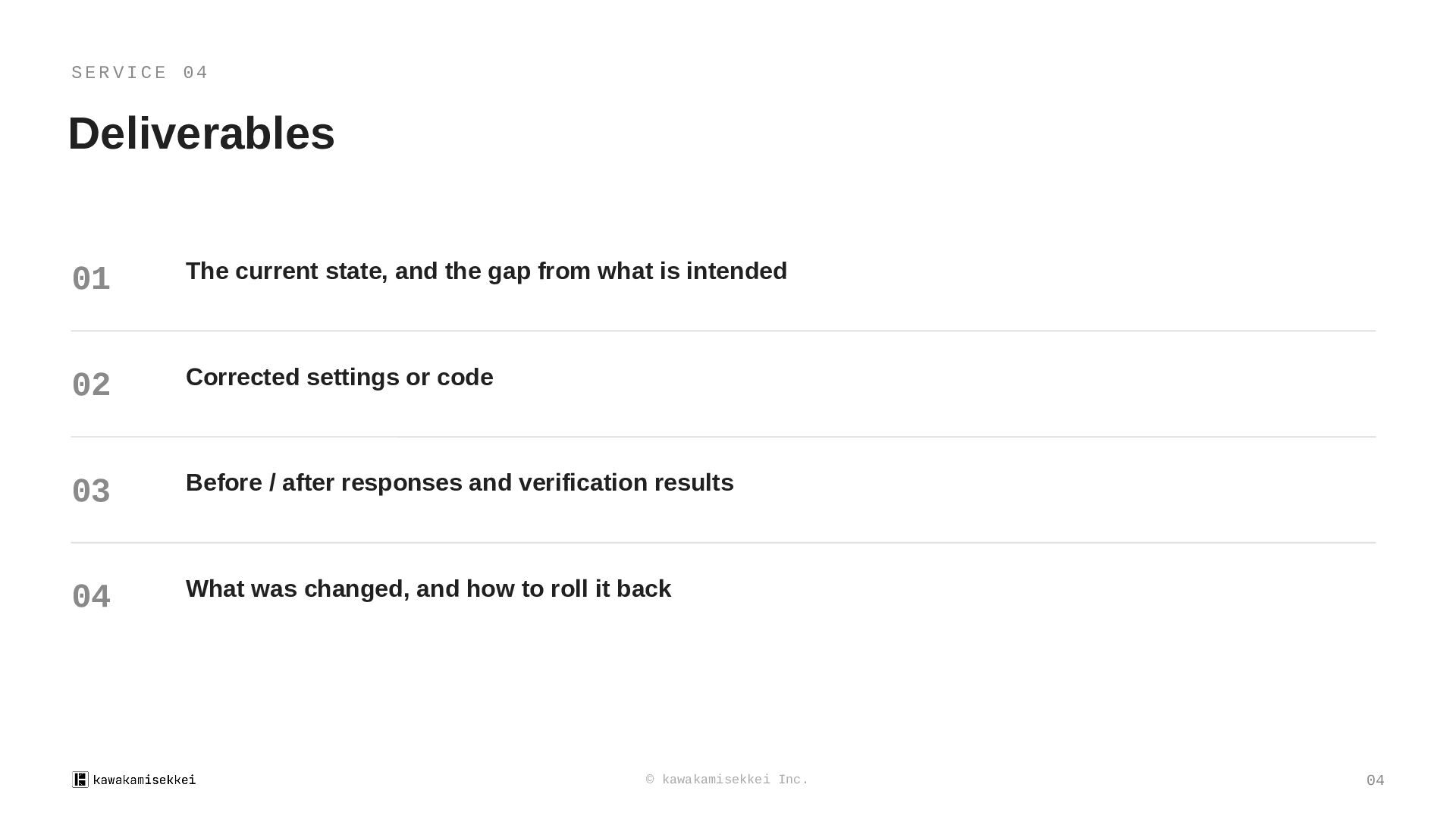Click the word 'intended' in first item

(x=736, y=271)
